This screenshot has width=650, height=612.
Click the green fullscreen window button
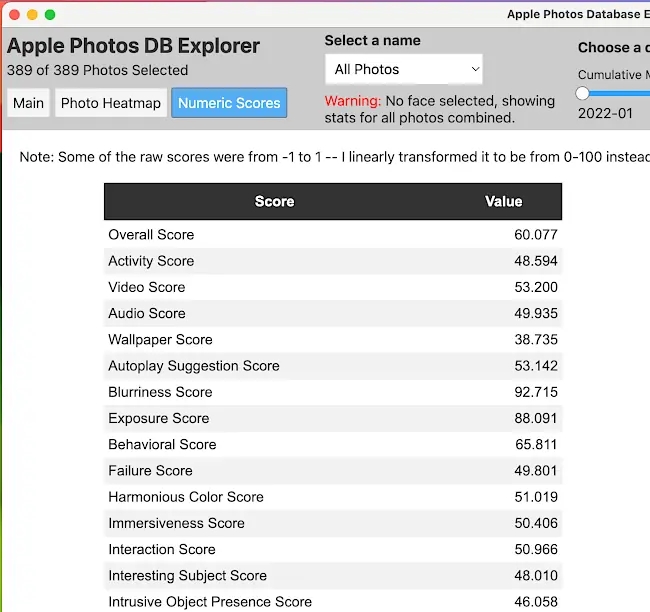50,15
